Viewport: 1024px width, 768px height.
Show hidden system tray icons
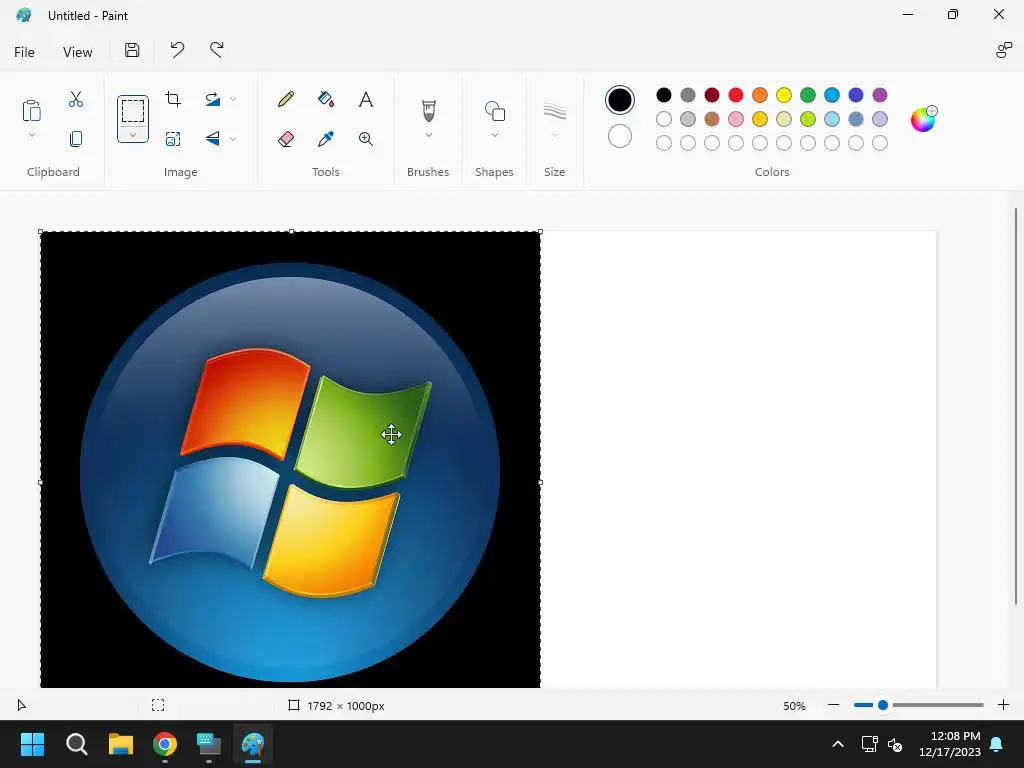[x=838, y=744]
